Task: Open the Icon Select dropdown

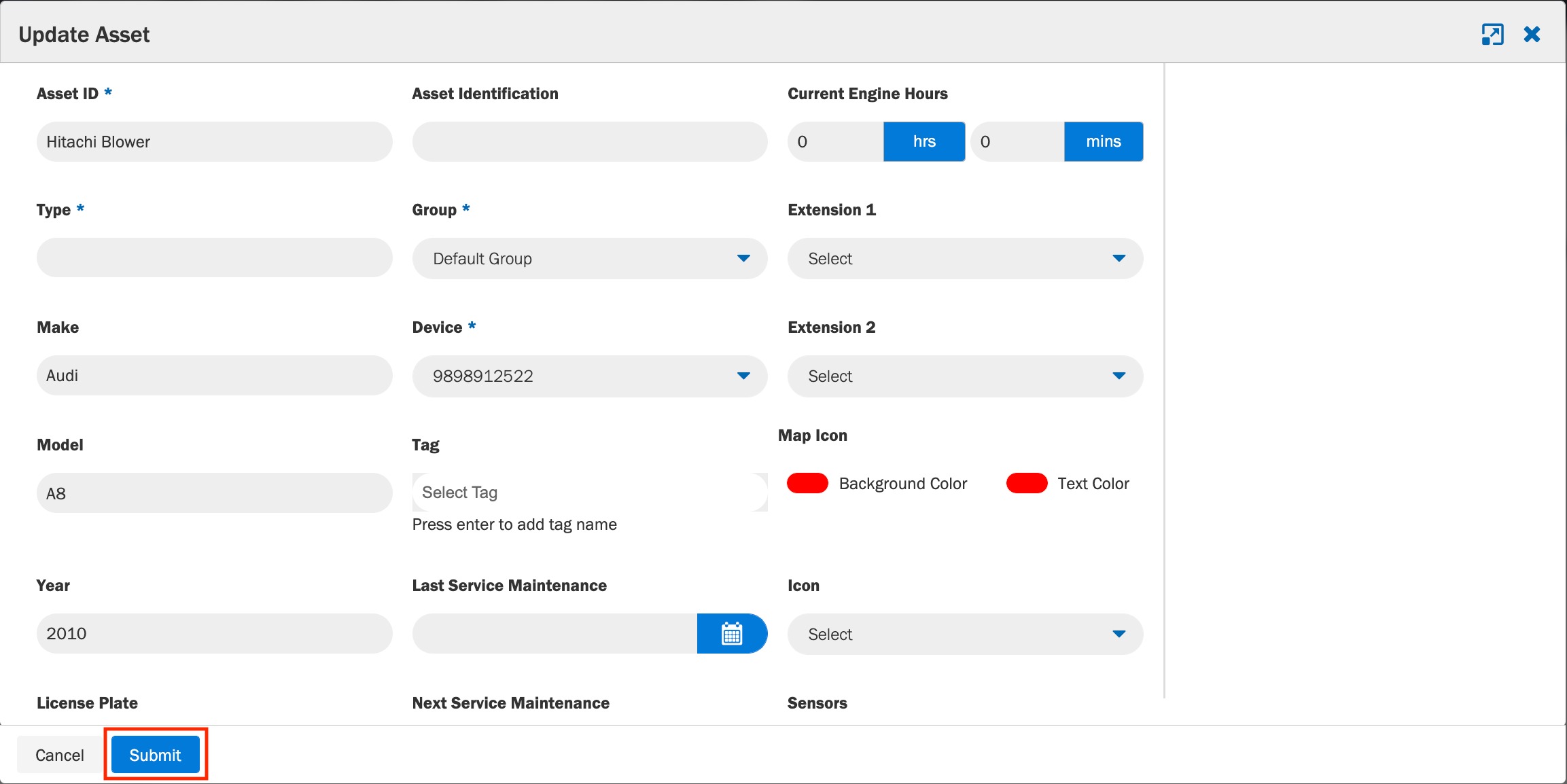Action: (x=965, y=634)
